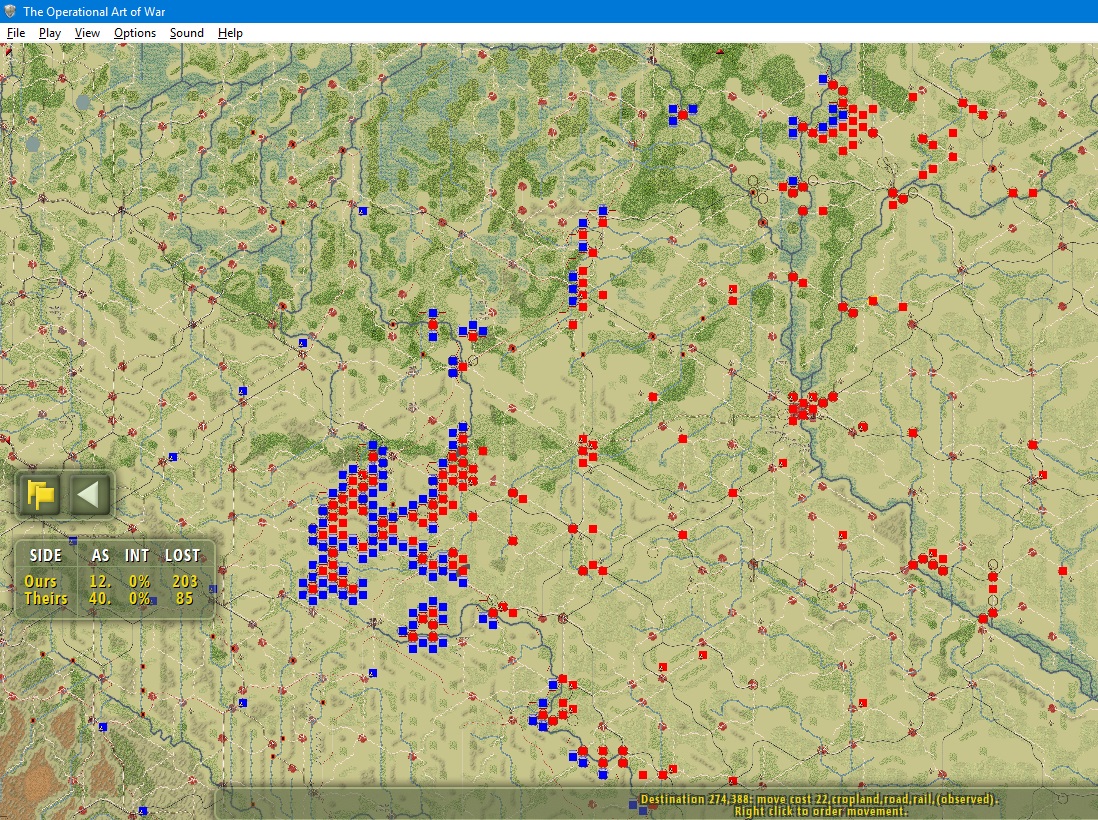
Task: Click the application icon in title bar
Action: tap(10, 11)
